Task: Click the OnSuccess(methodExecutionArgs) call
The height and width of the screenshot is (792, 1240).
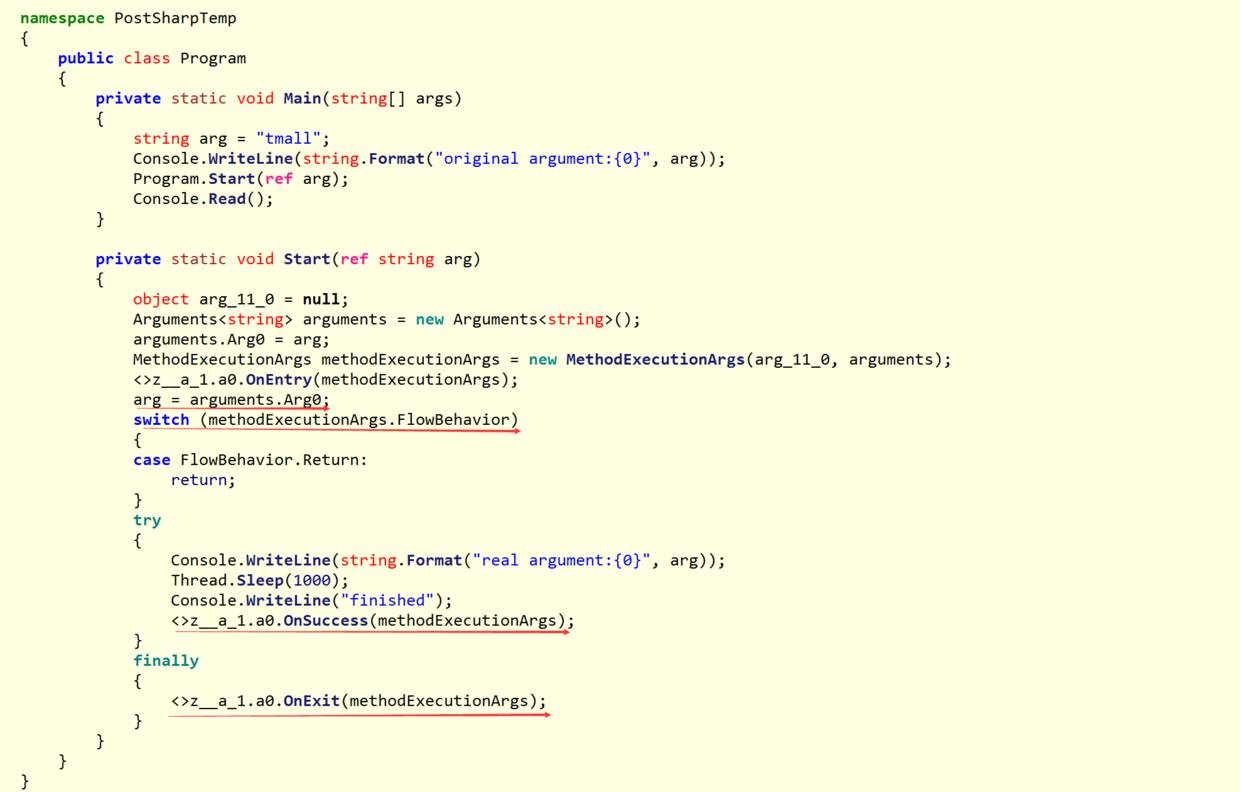Action: 373,620
